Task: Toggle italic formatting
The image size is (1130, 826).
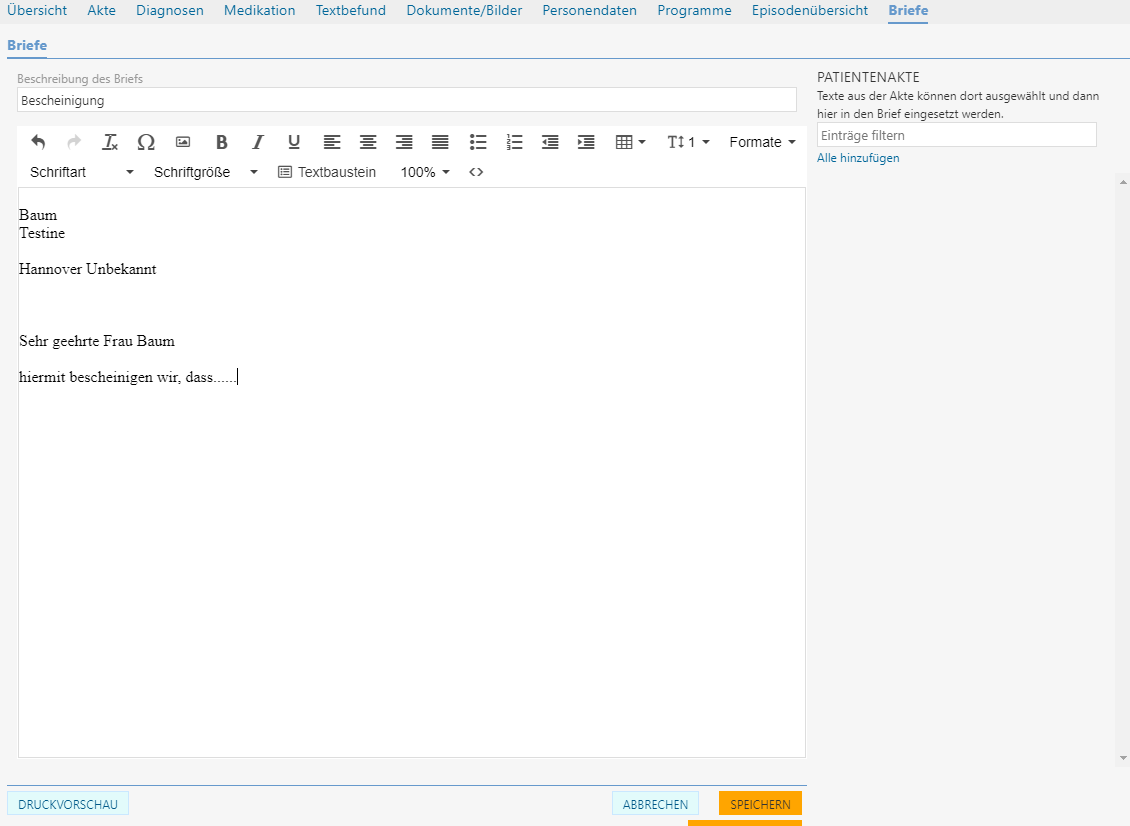Action: click(258, 142)
